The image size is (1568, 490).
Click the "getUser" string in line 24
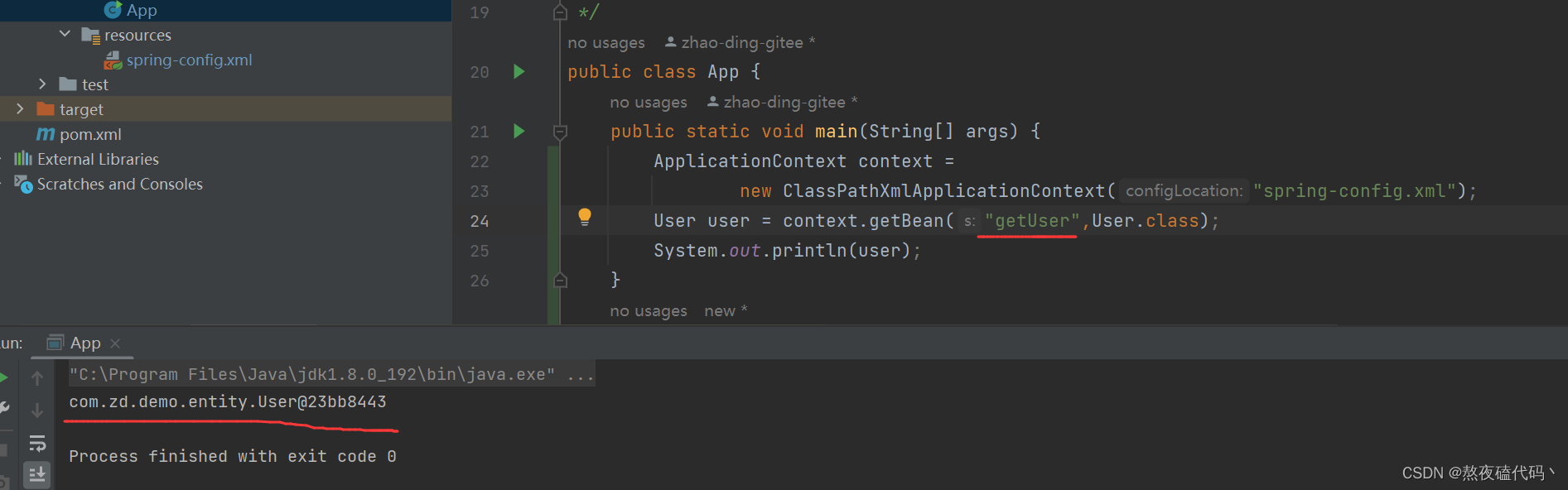pyautogui.click(x=1032, y=221)
